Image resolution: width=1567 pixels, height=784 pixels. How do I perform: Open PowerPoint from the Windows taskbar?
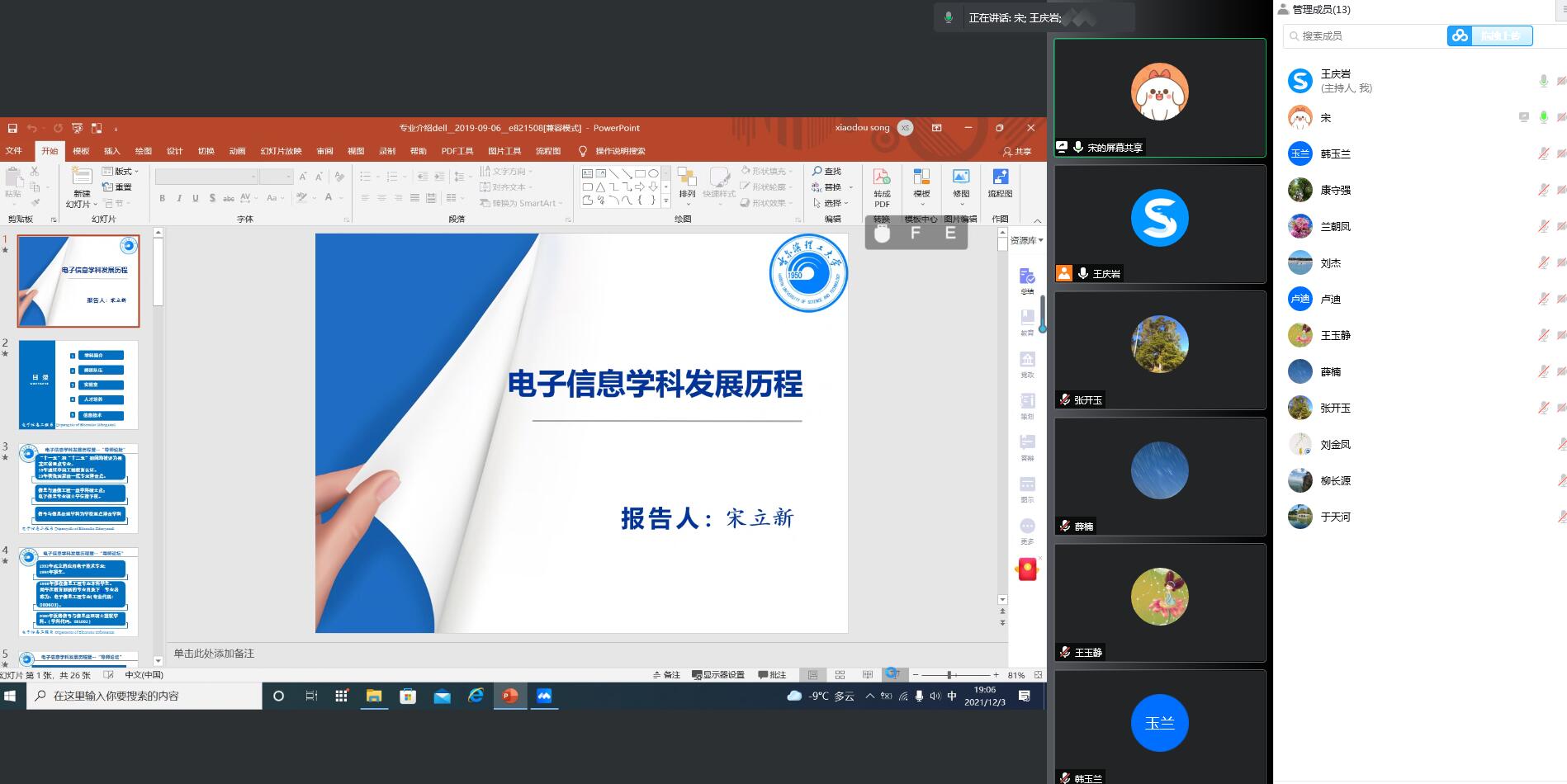pos(510,696)
